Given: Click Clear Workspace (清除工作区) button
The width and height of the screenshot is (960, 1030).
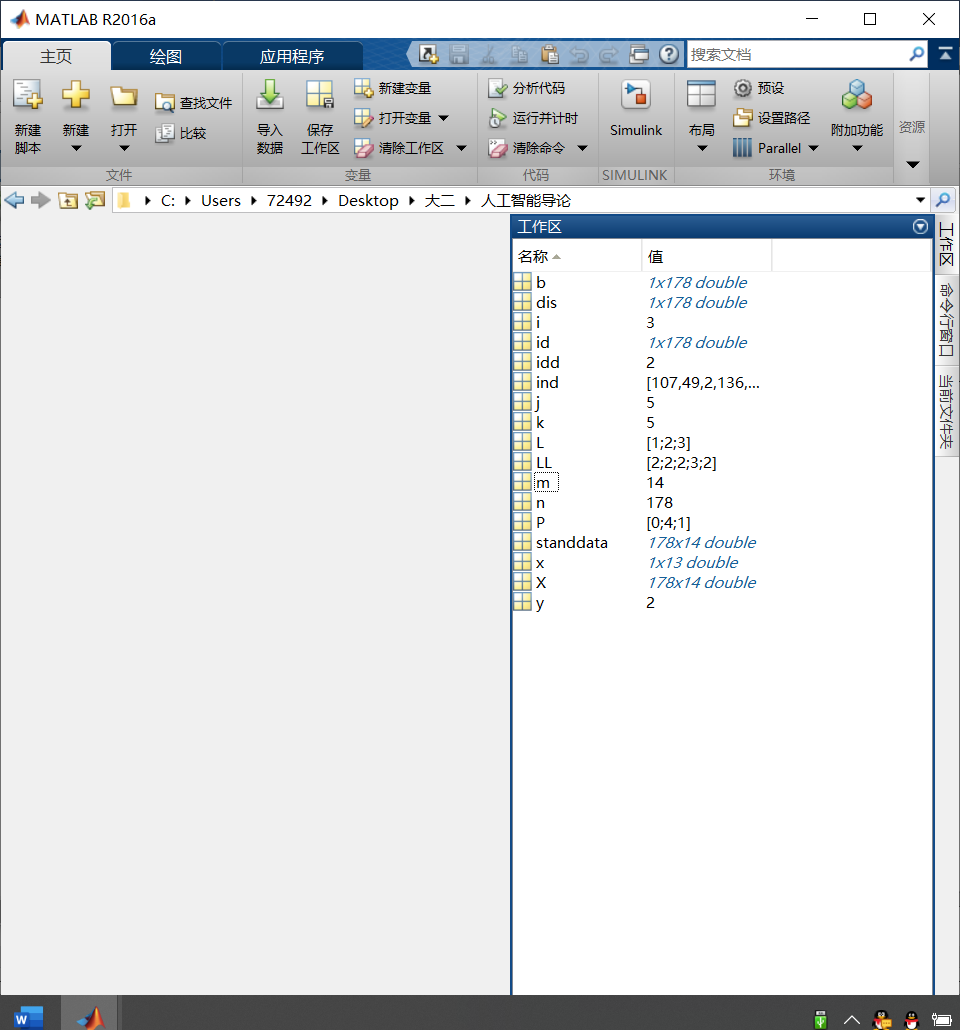Looking at the screenshot, I should 400,148.
